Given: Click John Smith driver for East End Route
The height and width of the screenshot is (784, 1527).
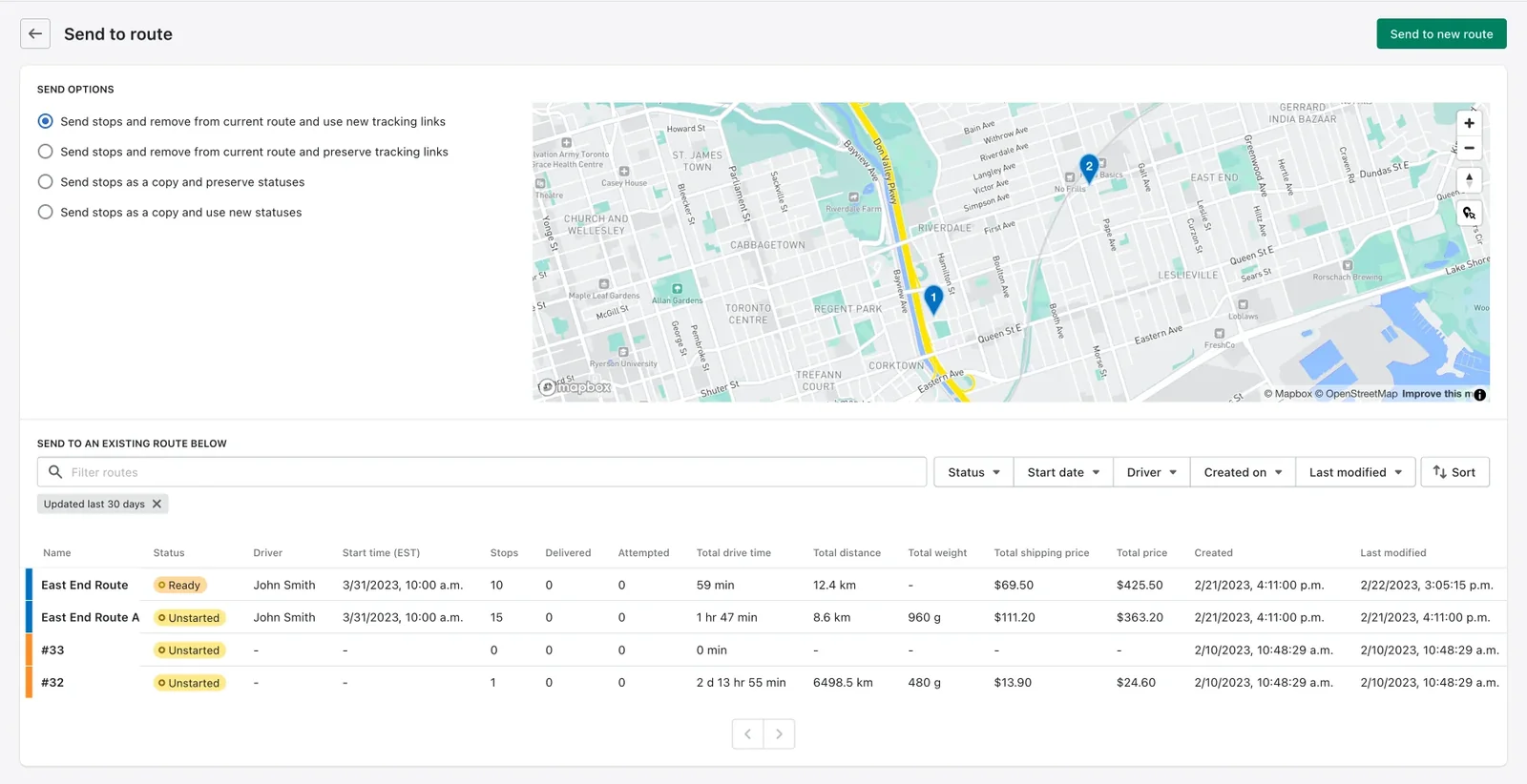Looking at the screenshot, I should pyautogui.click(x=284, y=586).
